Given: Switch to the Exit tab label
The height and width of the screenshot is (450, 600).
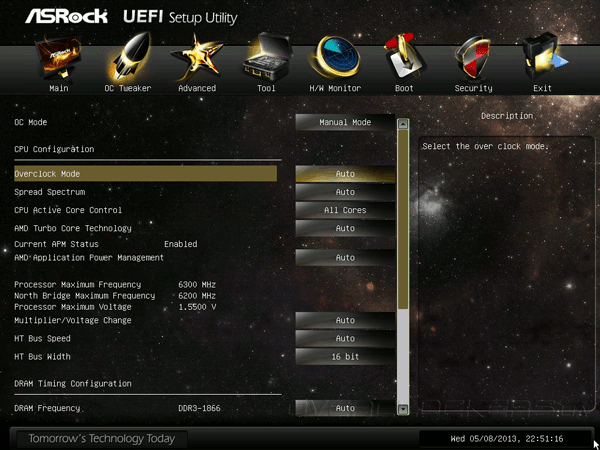Looking at the screenshot, I should click(543, 88).
